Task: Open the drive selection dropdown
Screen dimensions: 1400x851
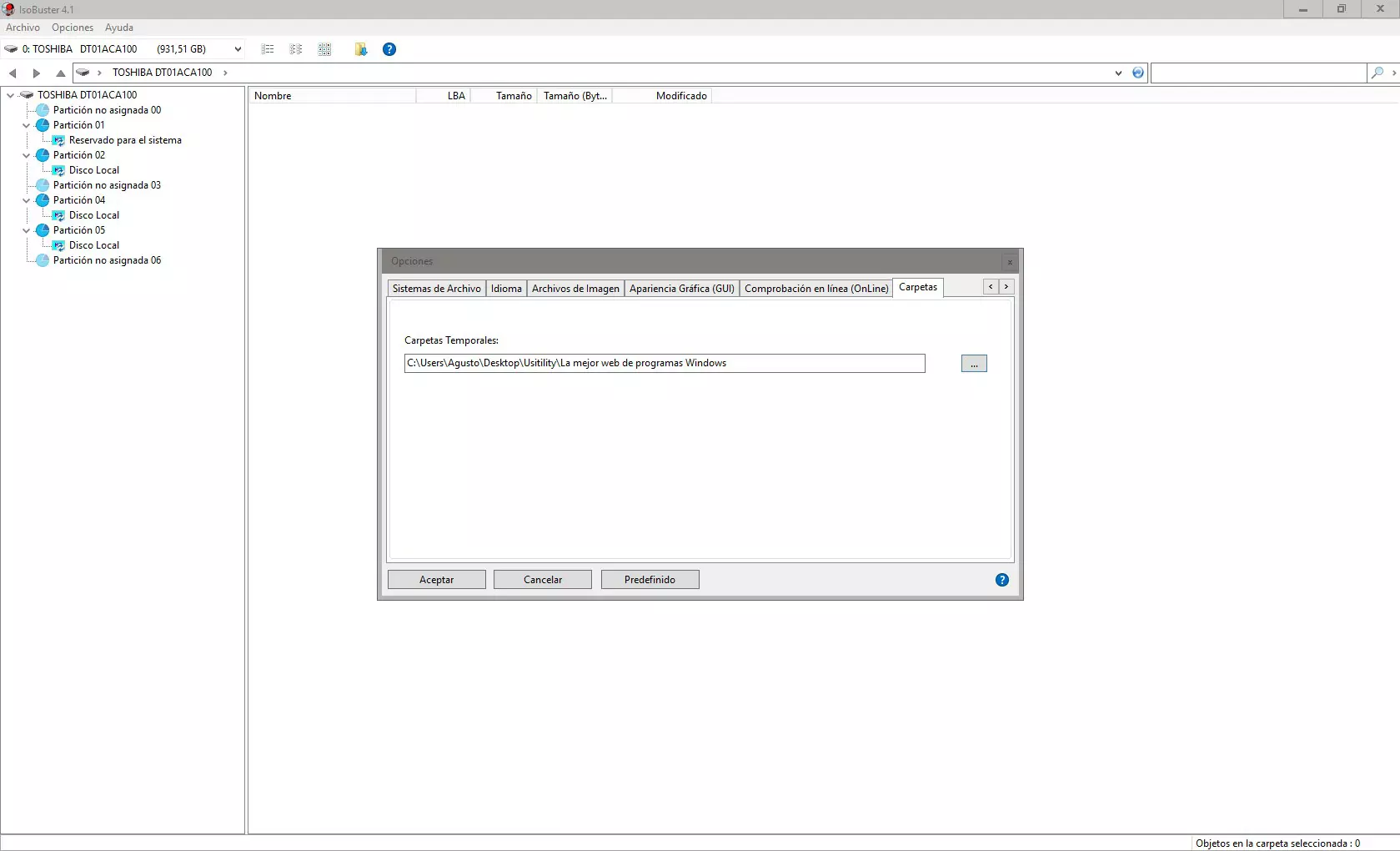Action: click(238, 49)
